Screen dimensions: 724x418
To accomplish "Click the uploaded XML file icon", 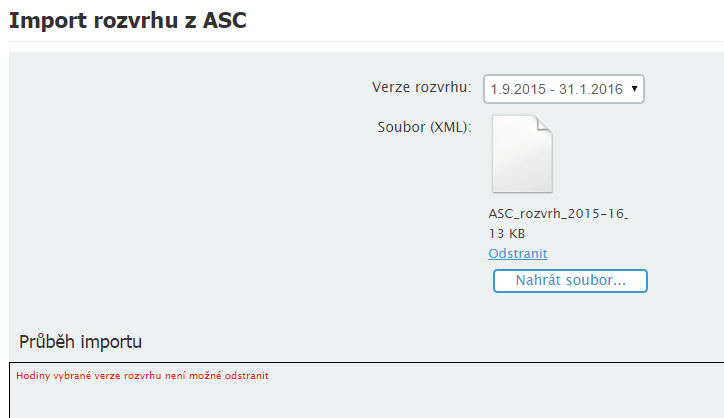I will click(x=522, y=154).
